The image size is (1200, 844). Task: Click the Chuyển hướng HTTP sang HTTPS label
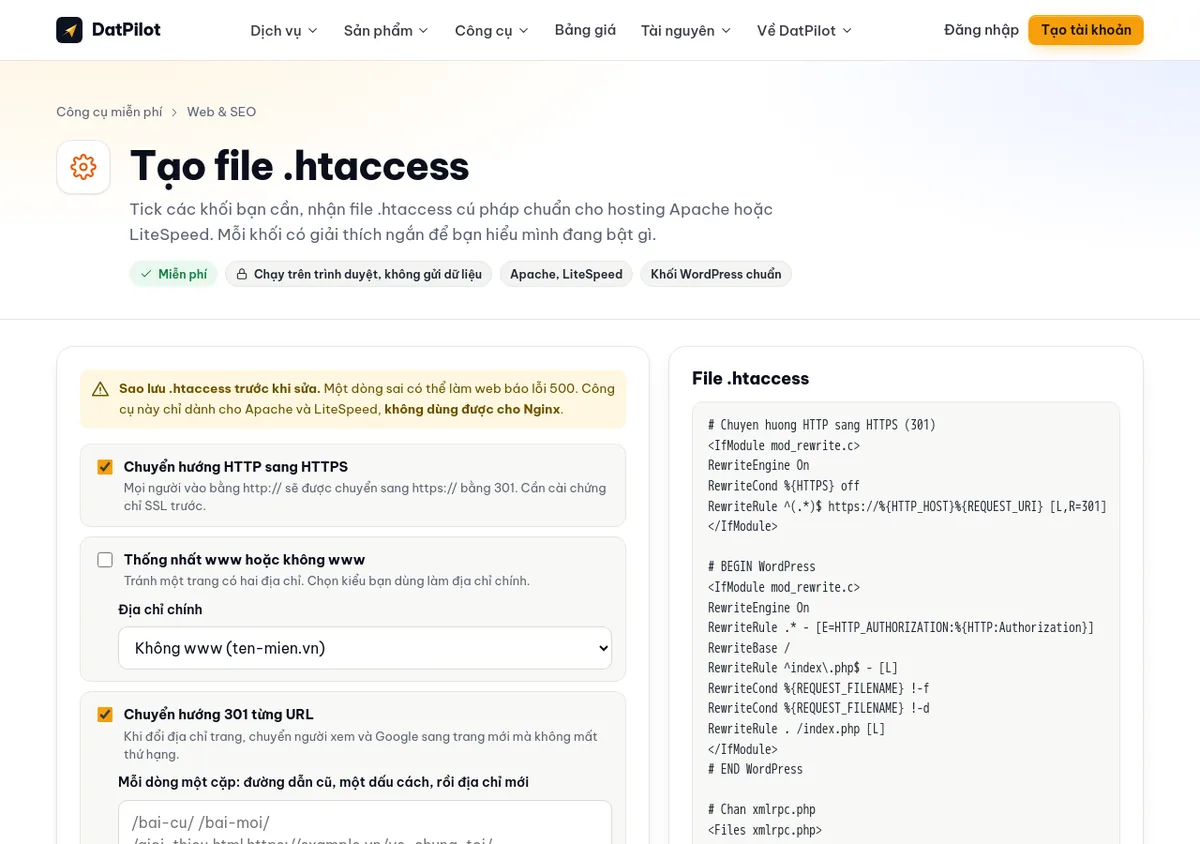tap(236, 467)
